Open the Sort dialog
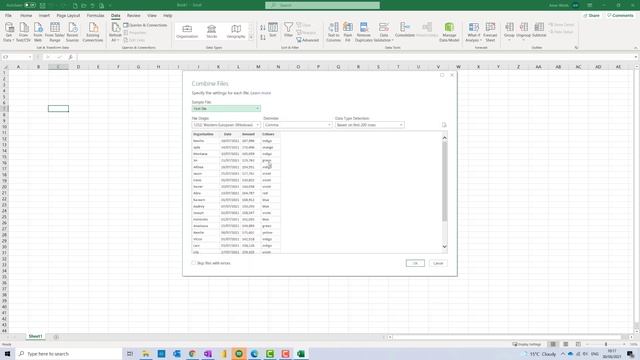This screenshot has width=640, height=360. 273,30
